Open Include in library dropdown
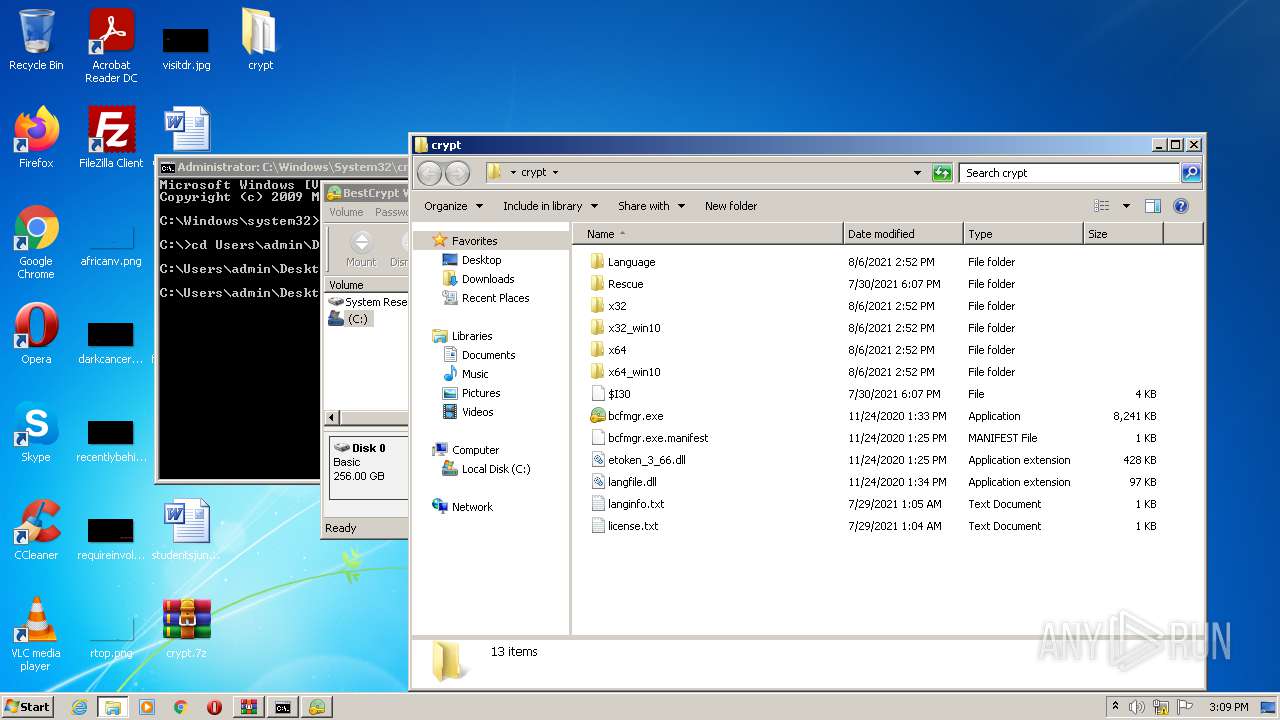This screenshot has height=720, width=1280. coord(550,206)
